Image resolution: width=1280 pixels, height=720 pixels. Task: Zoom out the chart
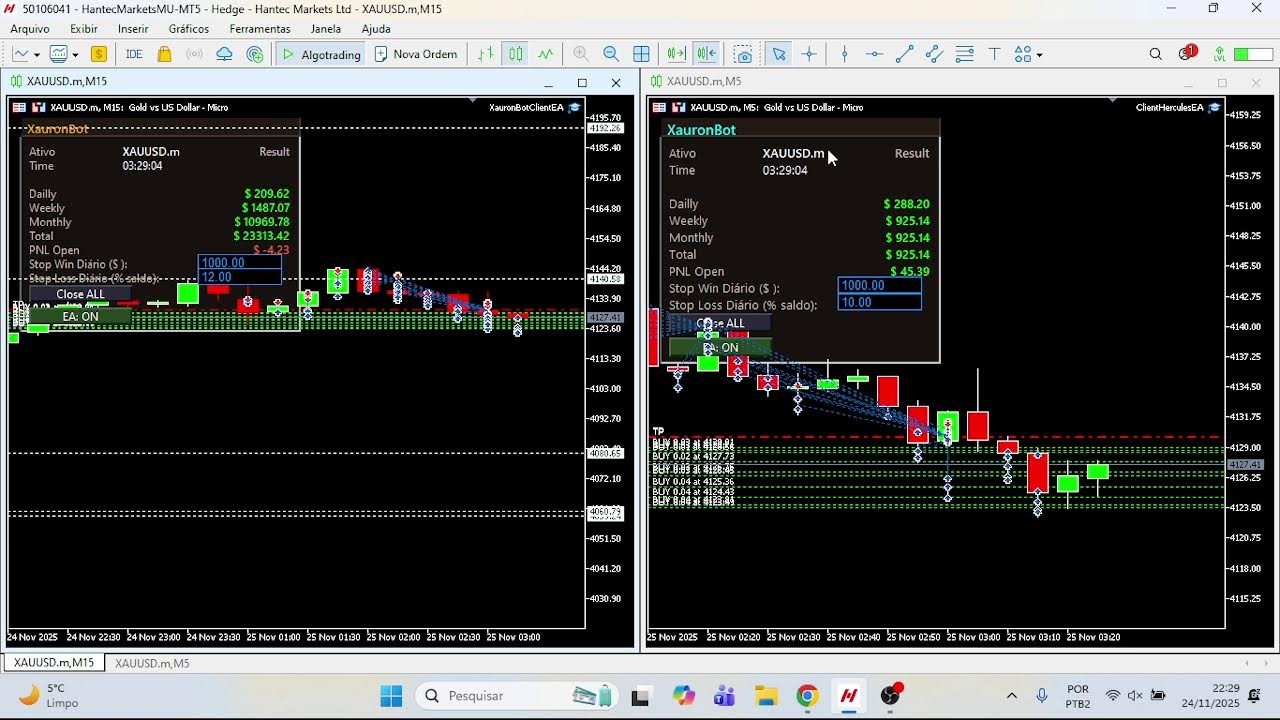pyautogui.click(x=611, y=54)
